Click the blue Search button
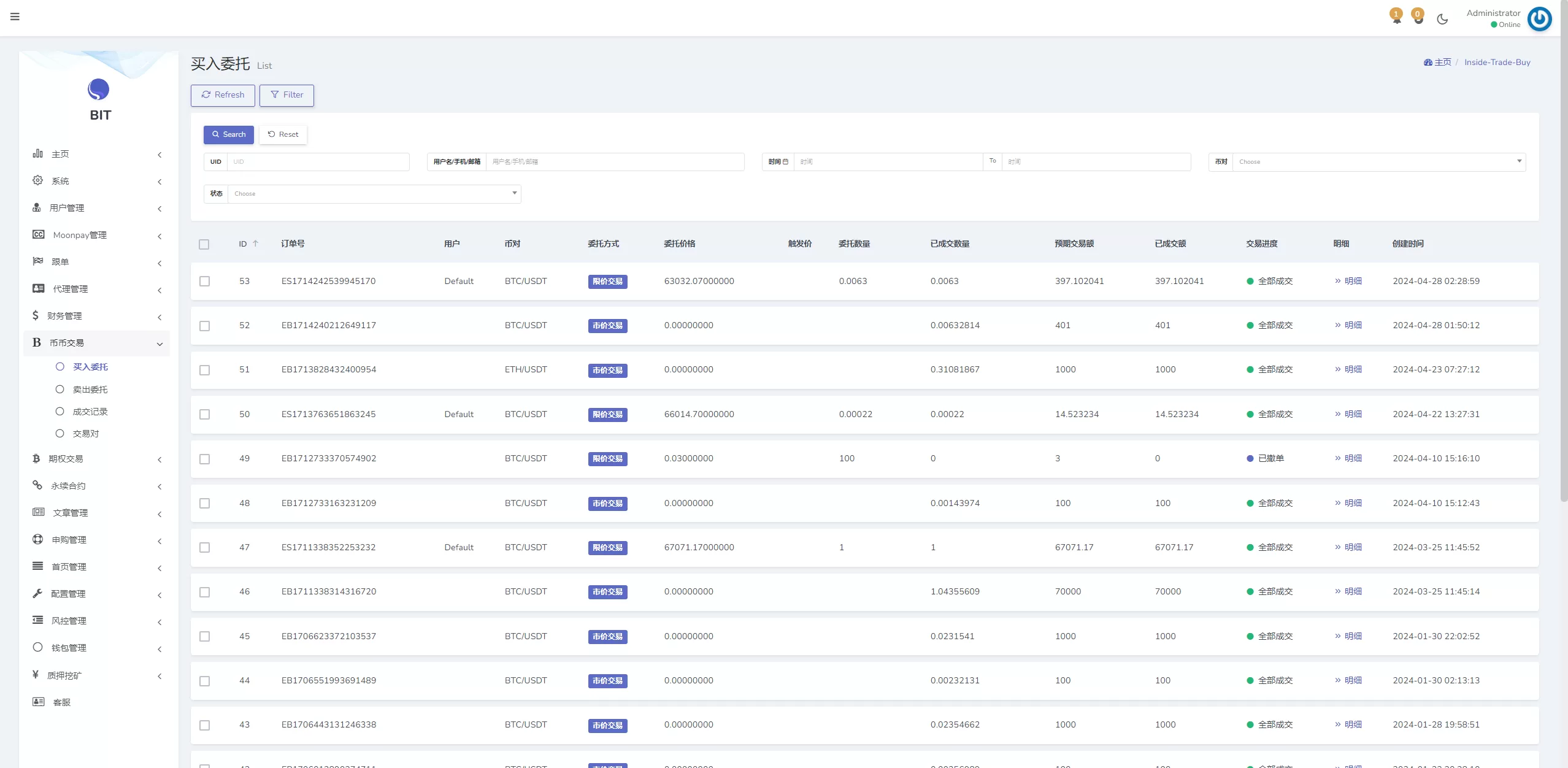Image resolution: width=1568 pixels, height=768 pixels. [228, 134]
